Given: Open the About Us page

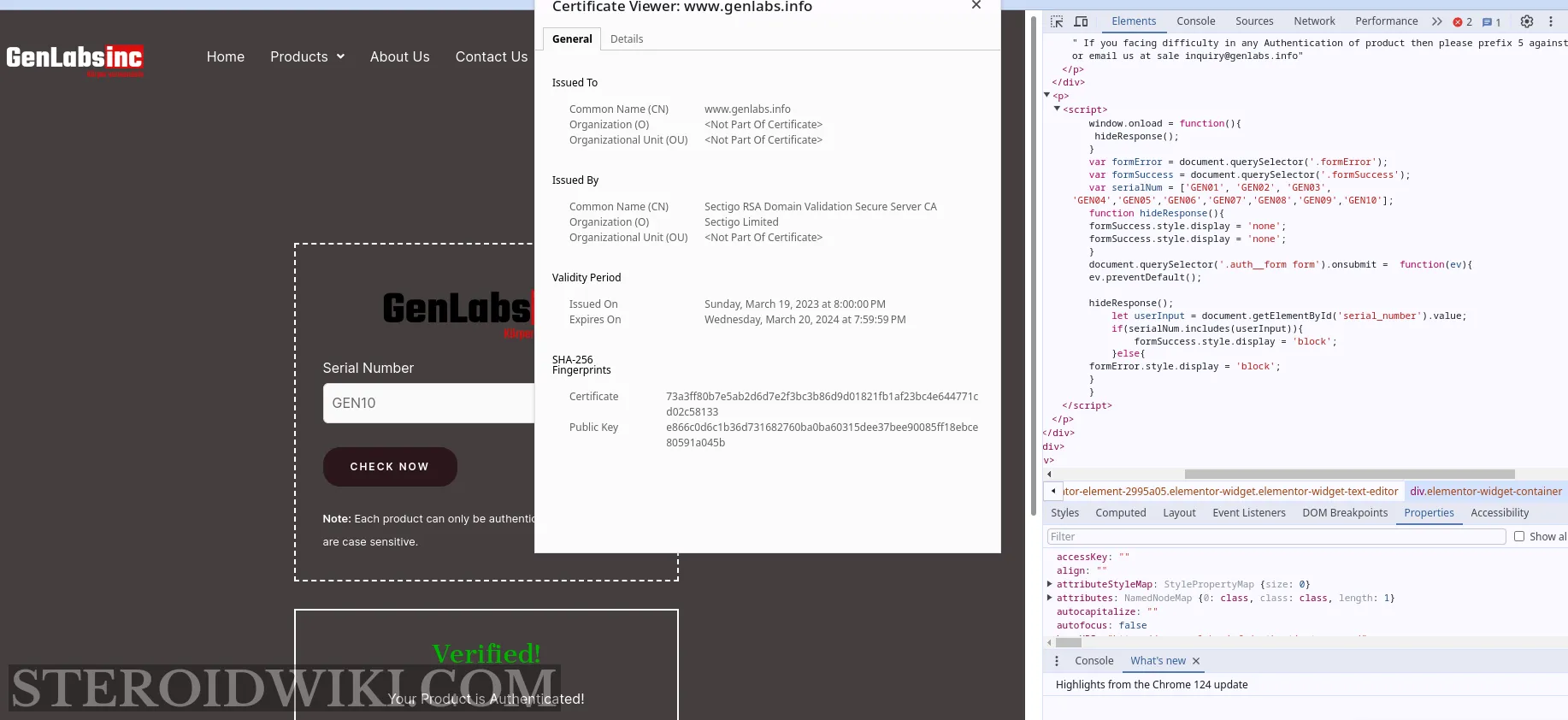Looking at the screenshot, I should (400, 56).
